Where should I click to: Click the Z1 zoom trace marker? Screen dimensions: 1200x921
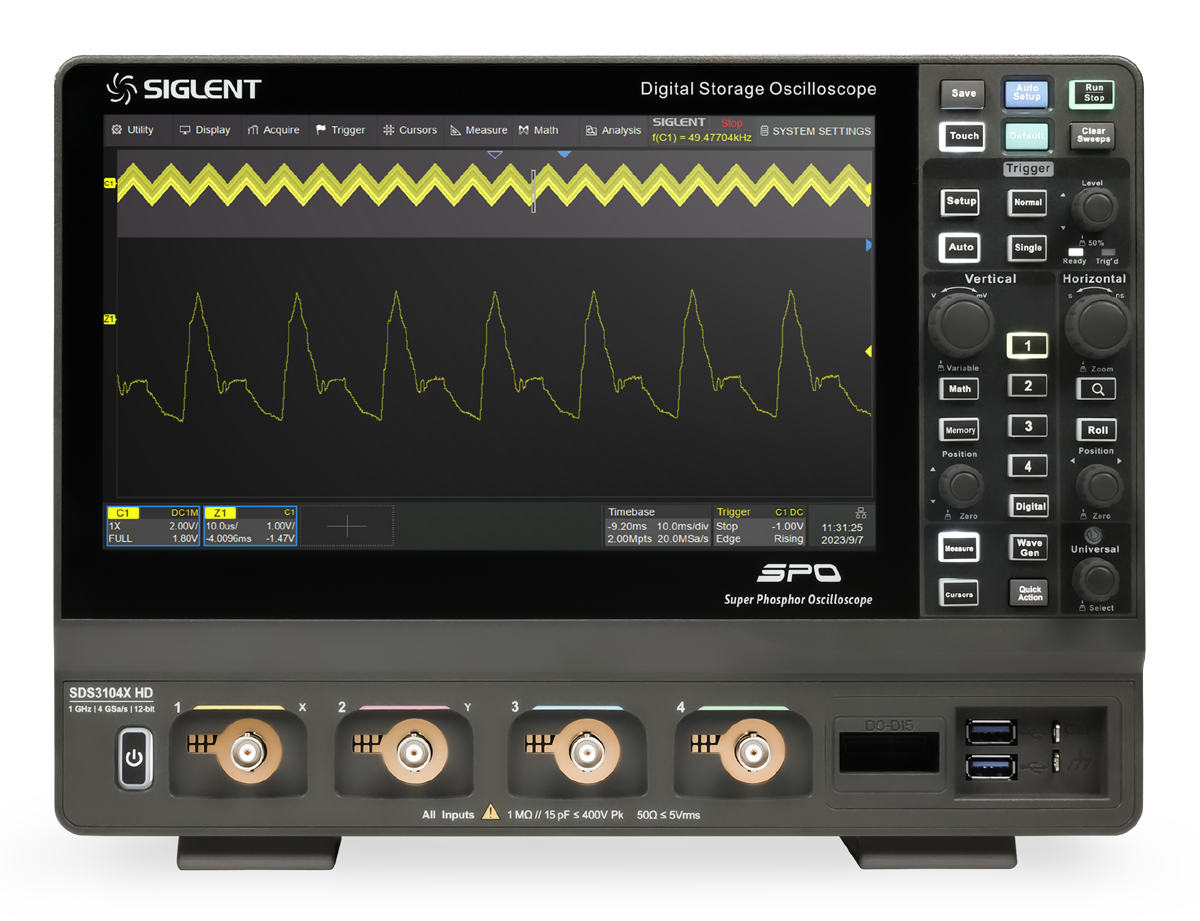point(109,319)
